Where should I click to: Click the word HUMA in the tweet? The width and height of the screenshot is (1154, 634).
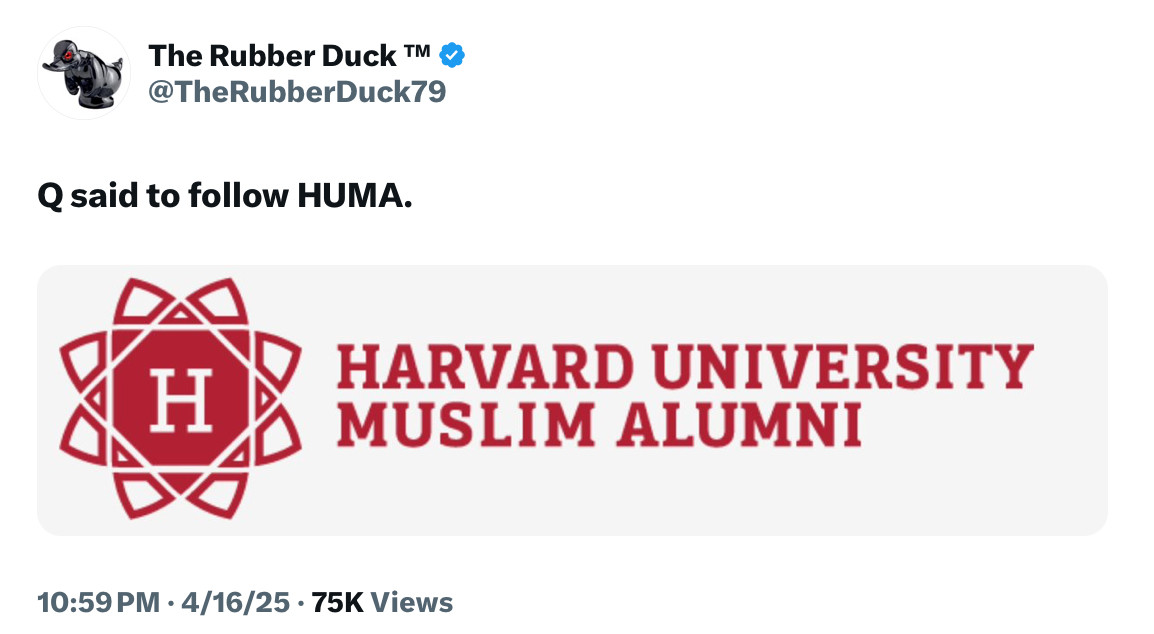[353, 196]
